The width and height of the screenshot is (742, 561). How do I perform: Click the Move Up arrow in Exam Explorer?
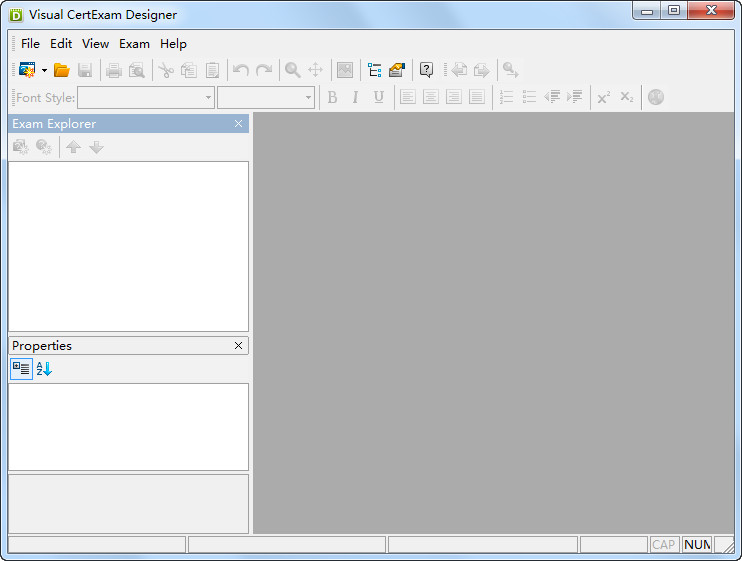(x=73, y=147)
